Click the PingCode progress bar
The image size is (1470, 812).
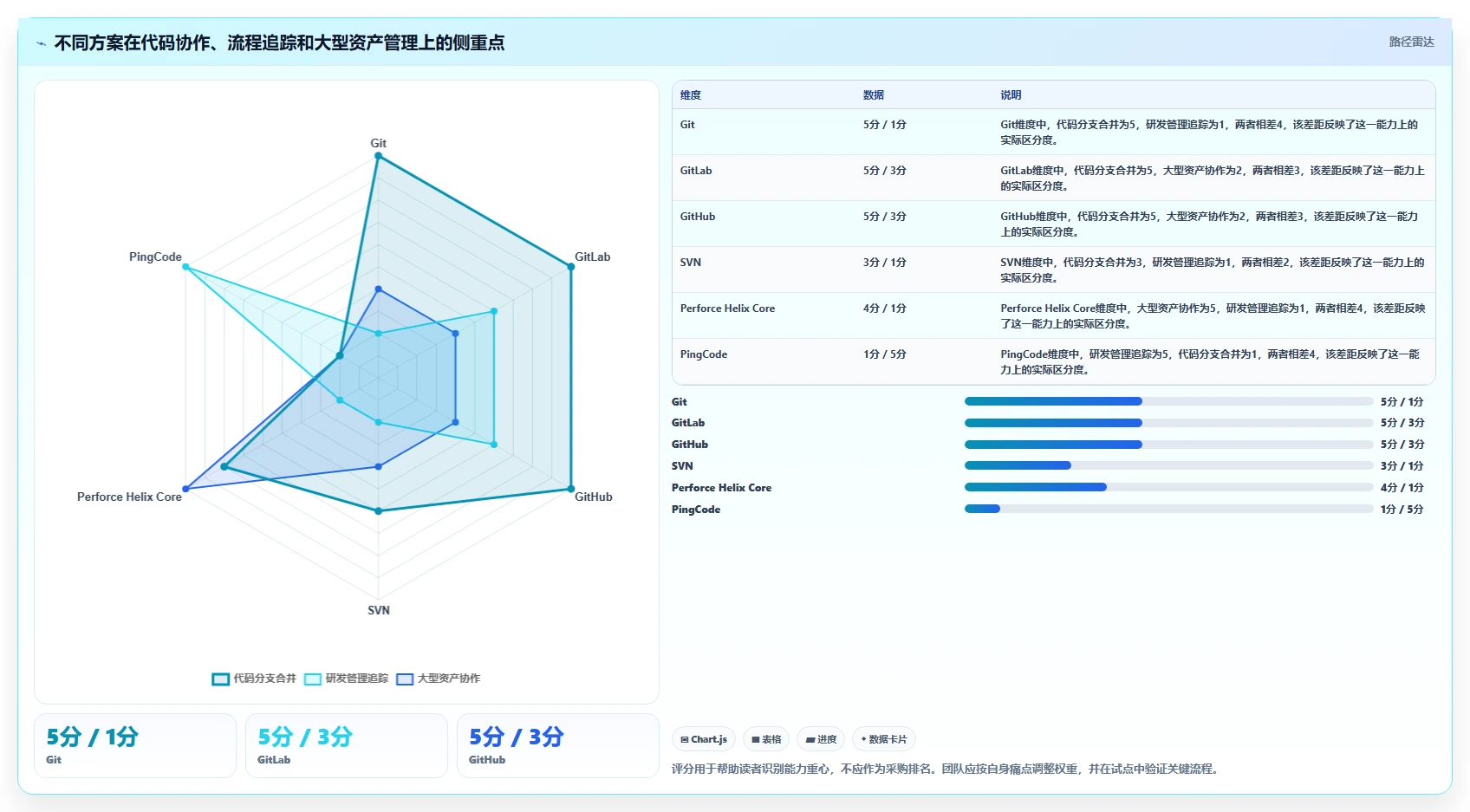(1169, 509)
